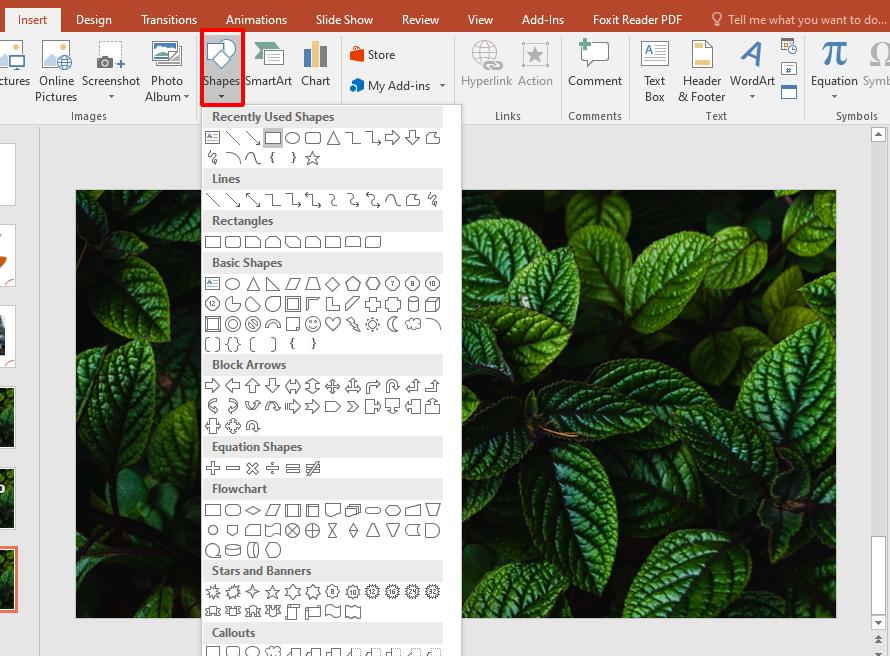Select the Smiley Face from Basic Shapes

coord(312,325)
